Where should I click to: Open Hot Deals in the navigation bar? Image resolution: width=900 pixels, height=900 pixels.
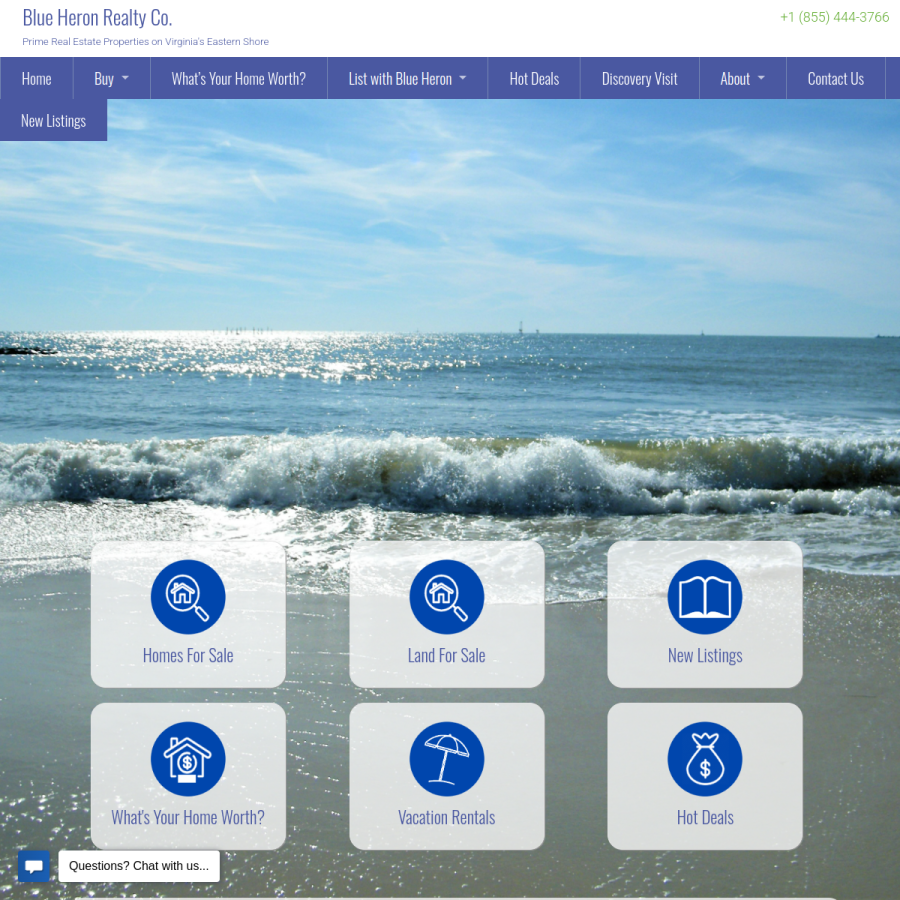[534, 79]
